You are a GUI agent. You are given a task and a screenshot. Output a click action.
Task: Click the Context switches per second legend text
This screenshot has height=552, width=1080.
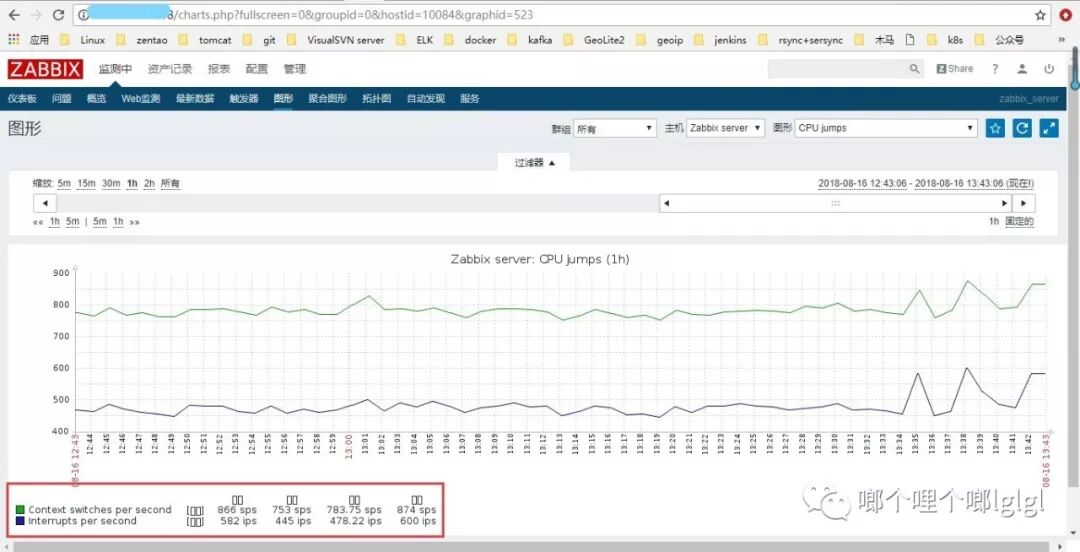[x=100, y=510]
